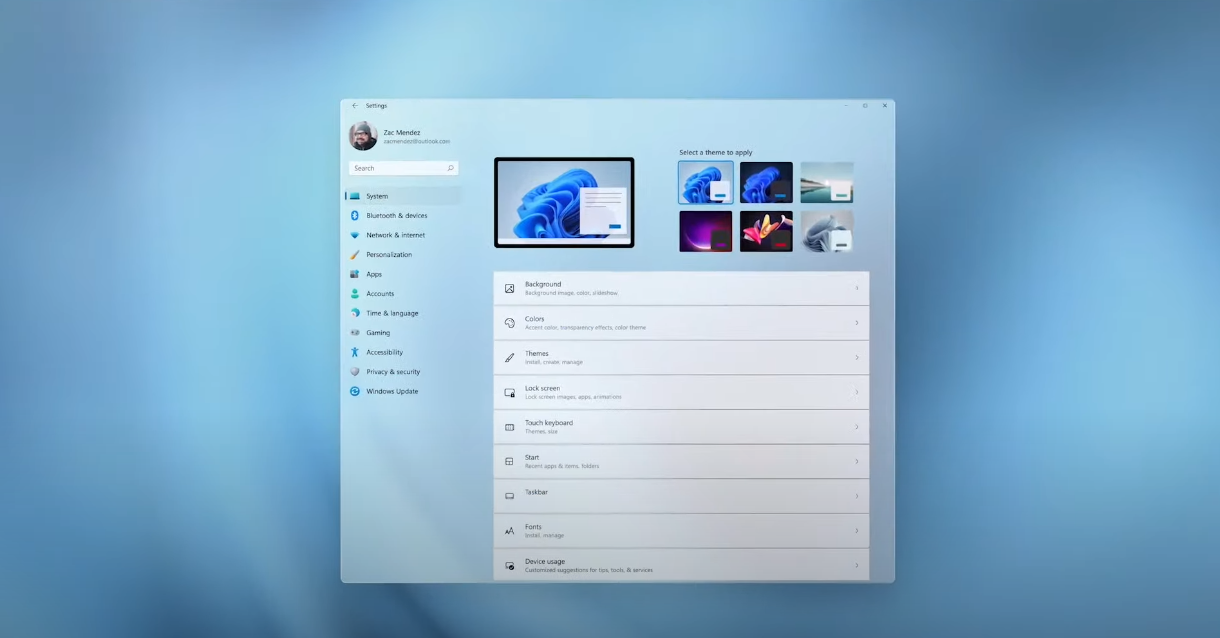This screenshot has width=1220, height=638.
Task: Open Gaming via its controller icon
Action: [x=355, y=333]
